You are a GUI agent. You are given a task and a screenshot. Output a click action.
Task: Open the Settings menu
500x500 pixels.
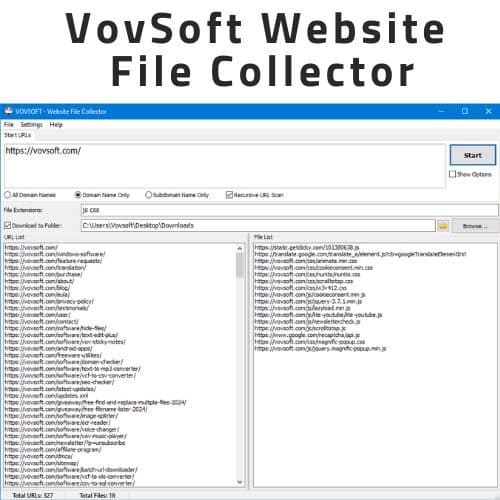[31, 124]
